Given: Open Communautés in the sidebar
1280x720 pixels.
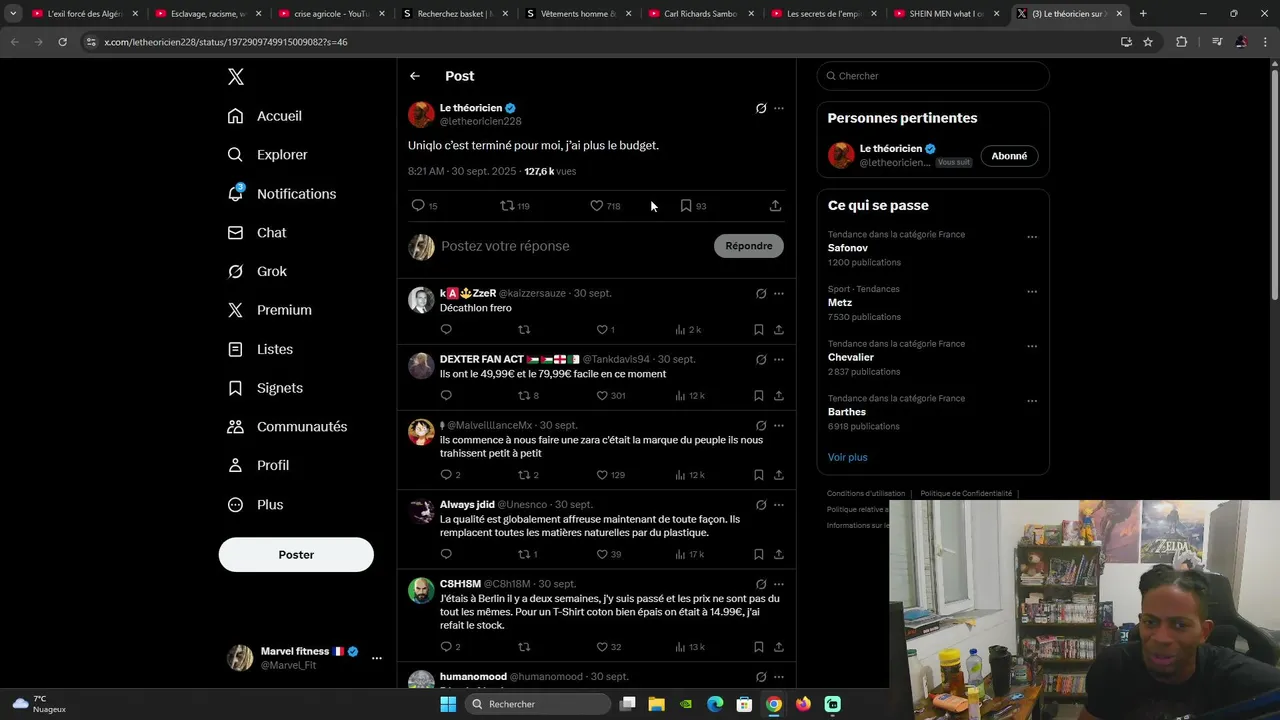Looking at the screenshot, I should [288, 427].
